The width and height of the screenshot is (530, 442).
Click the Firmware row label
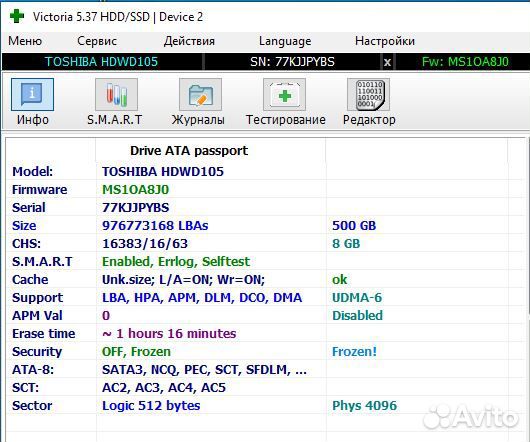click(x=40, y=190)
